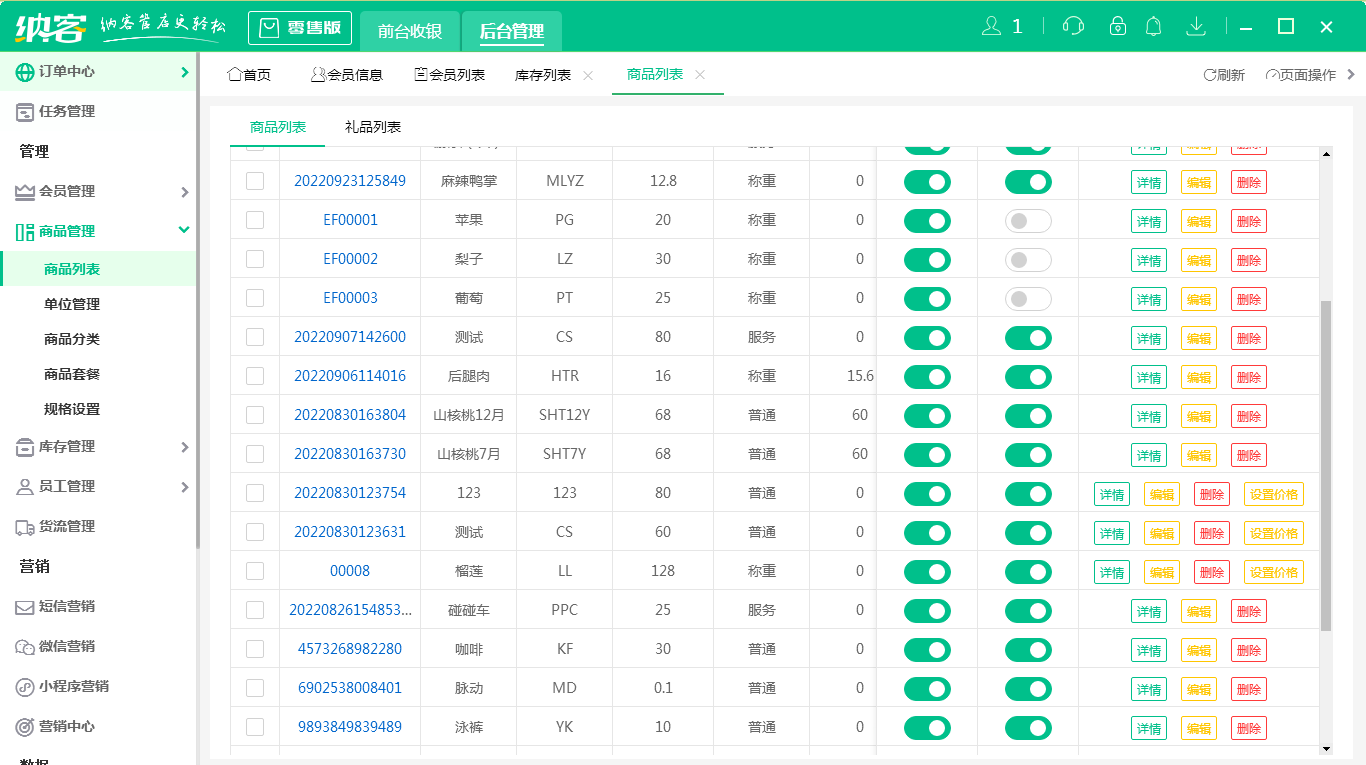Check the checkbox on the 榴莲 row
This screenshot has width=1366, height=765.
(255, 571)
